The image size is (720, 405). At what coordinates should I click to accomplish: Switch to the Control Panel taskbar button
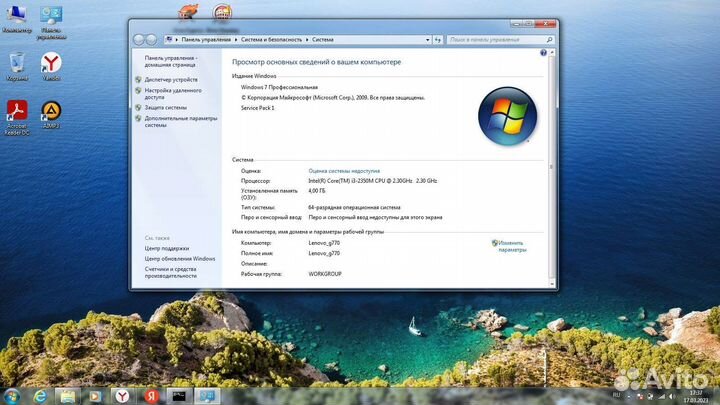coord(207,396)
